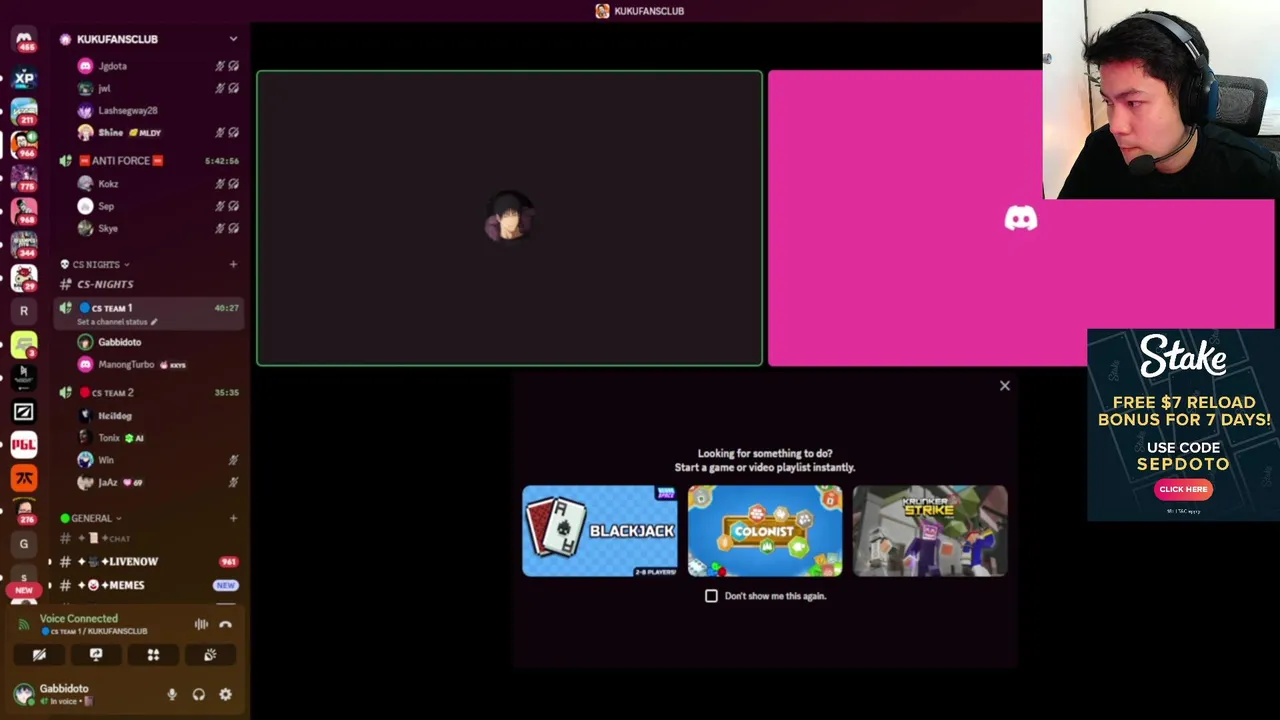
Task: Expand KUKUFANSCLUB server menu chevron
Action: 233,39
